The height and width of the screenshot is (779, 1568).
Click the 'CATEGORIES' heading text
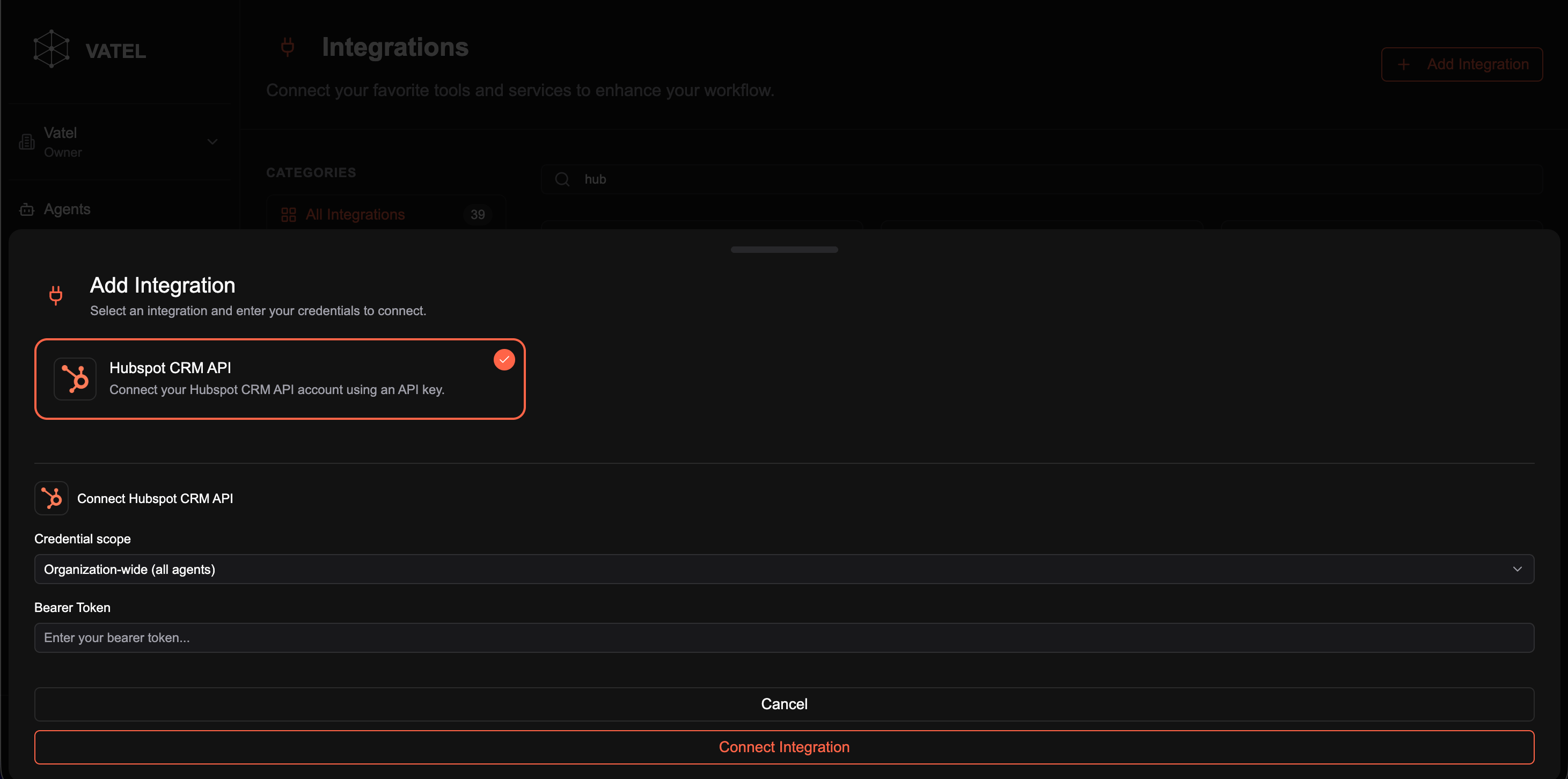coord(311,173)
